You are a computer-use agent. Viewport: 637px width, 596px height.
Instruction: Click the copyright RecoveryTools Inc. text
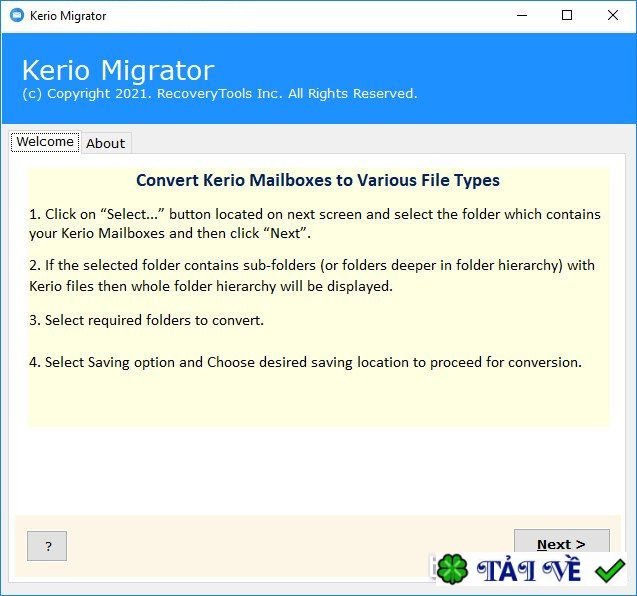coord(220,93)
